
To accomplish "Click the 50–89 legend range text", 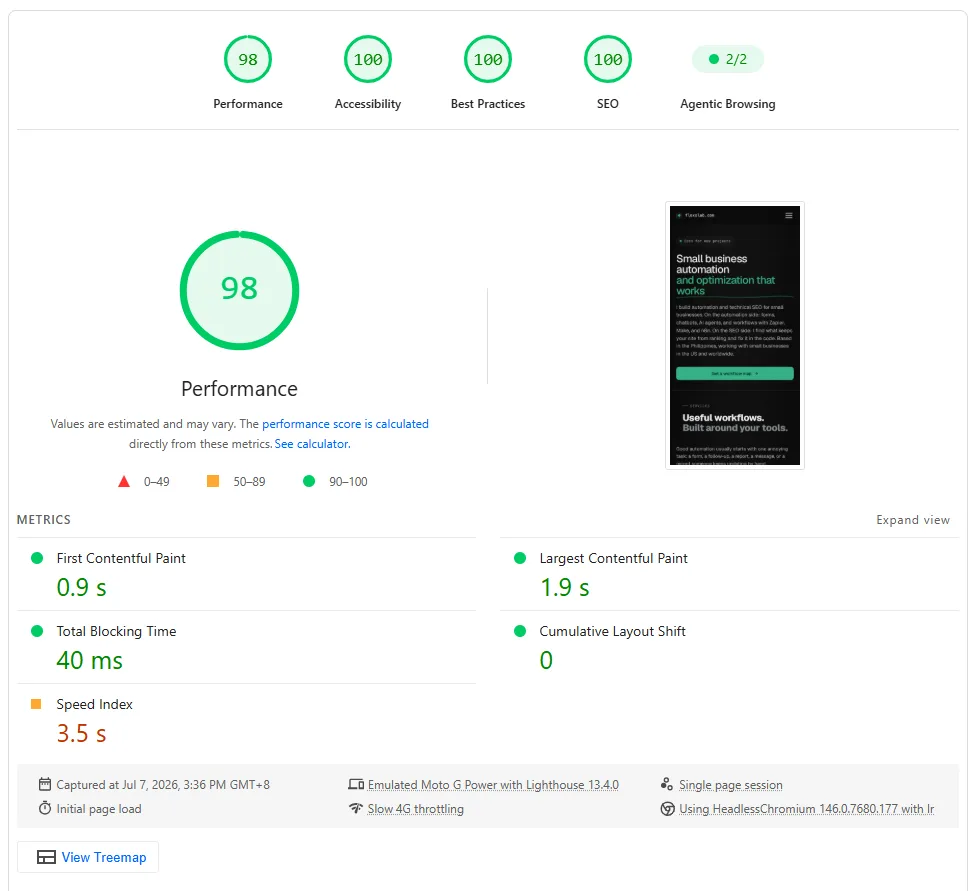I will click(249, 482).
